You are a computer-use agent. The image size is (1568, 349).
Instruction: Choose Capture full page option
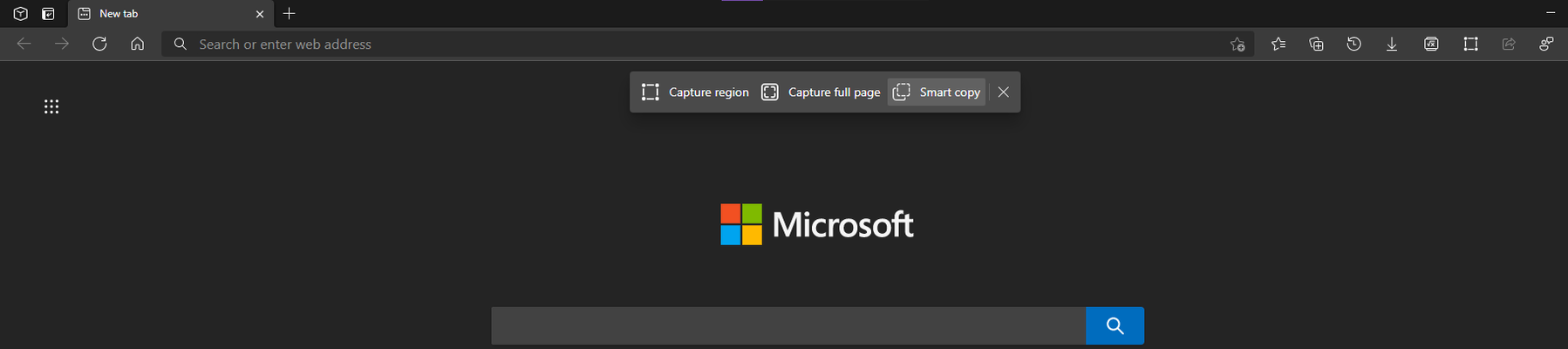point(821,92)
